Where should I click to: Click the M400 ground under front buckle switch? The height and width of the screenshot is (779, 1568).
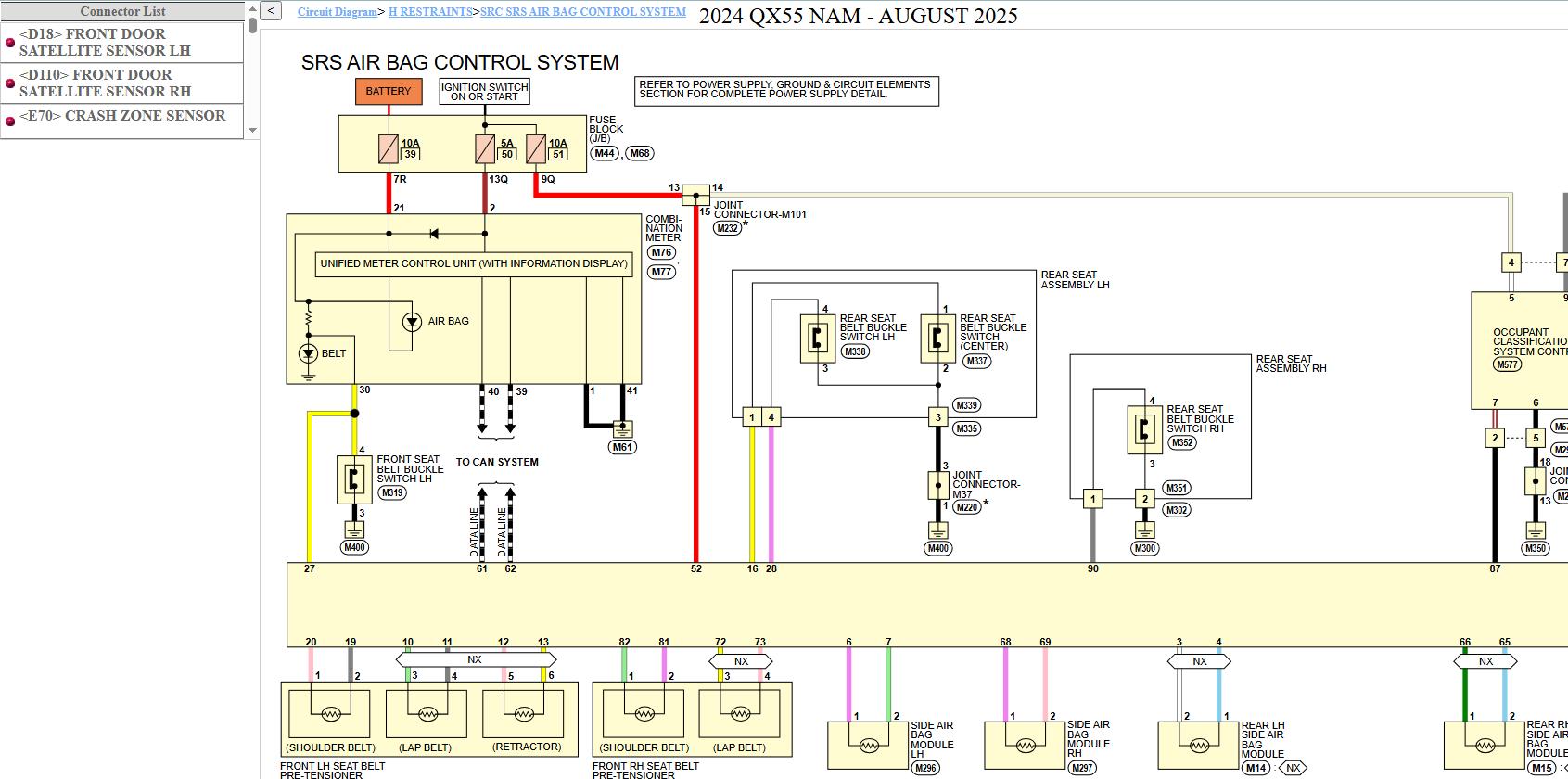354,530
